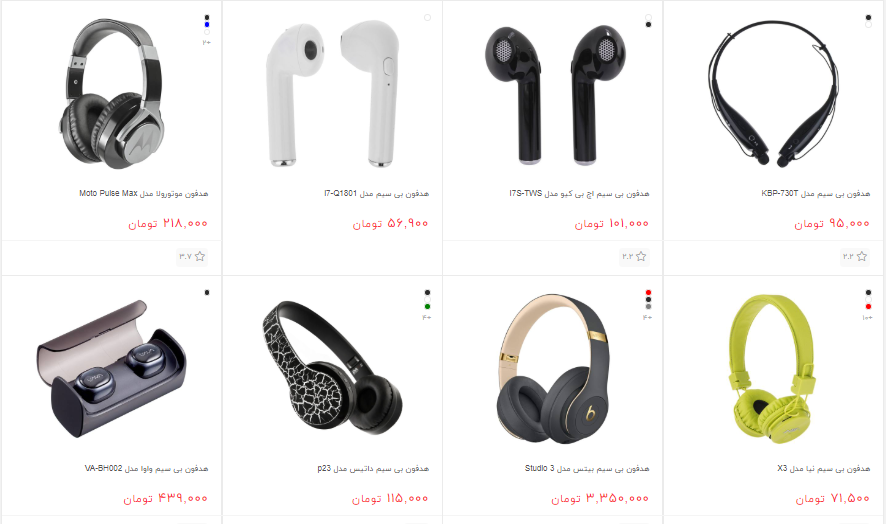Click the 439,000 toman price of VA-BH002
Image resolution: width=886 pixels, height=524 pixels.
click(x=166, y=498)
